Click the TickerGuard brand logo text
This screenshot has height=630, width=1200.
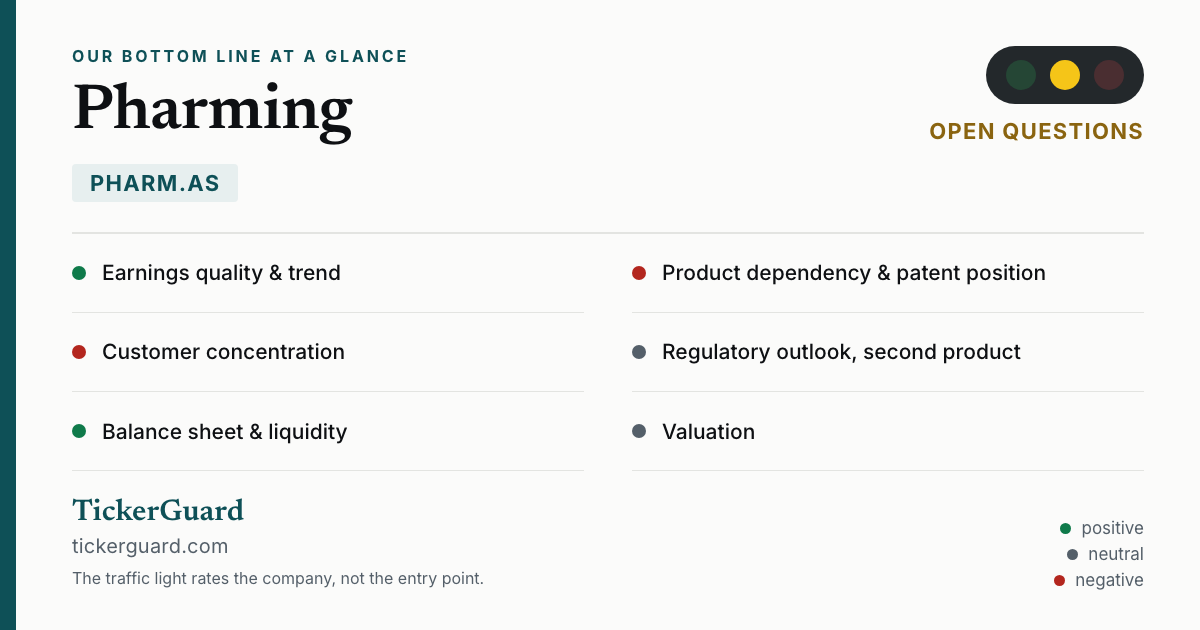click(158, 510)
